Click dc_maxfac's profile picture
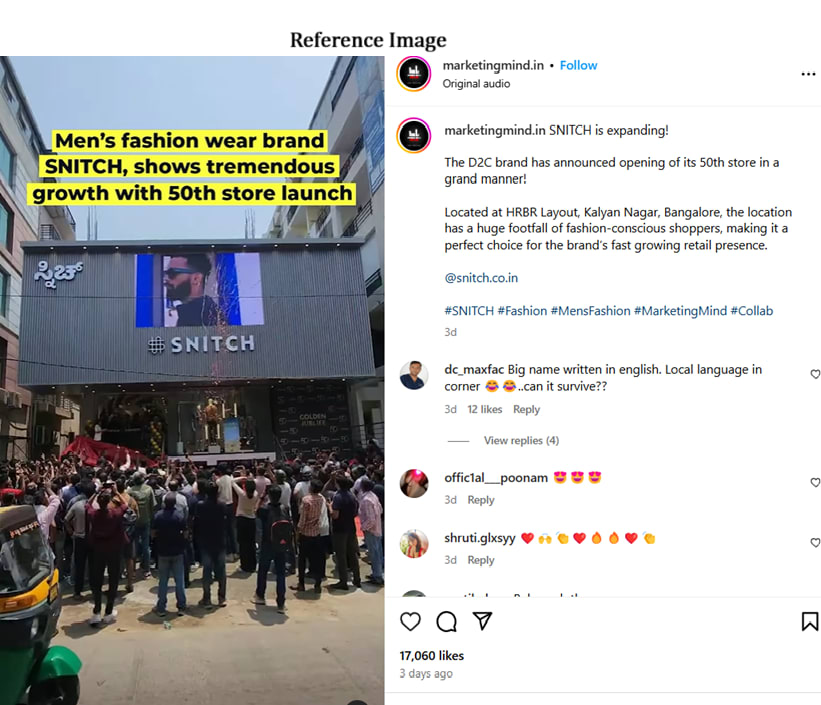Viewport: 821px width, 705px height. coord(414,376)
